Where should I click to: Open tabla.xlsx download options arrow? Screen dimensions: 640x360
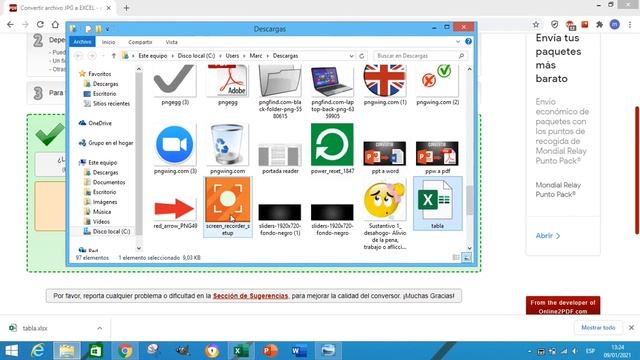coord(100,328)
